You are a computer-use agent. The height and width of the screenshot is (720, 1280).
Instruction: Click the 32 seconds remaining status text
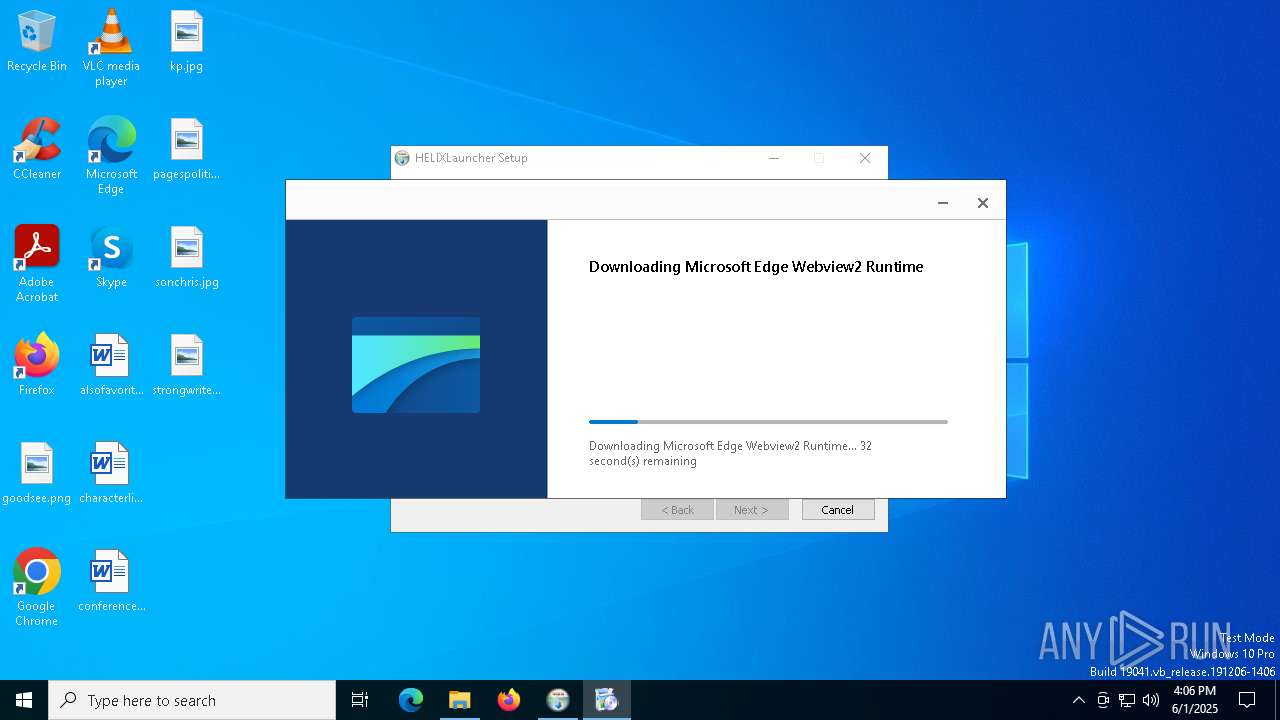[x=730, y=454]
